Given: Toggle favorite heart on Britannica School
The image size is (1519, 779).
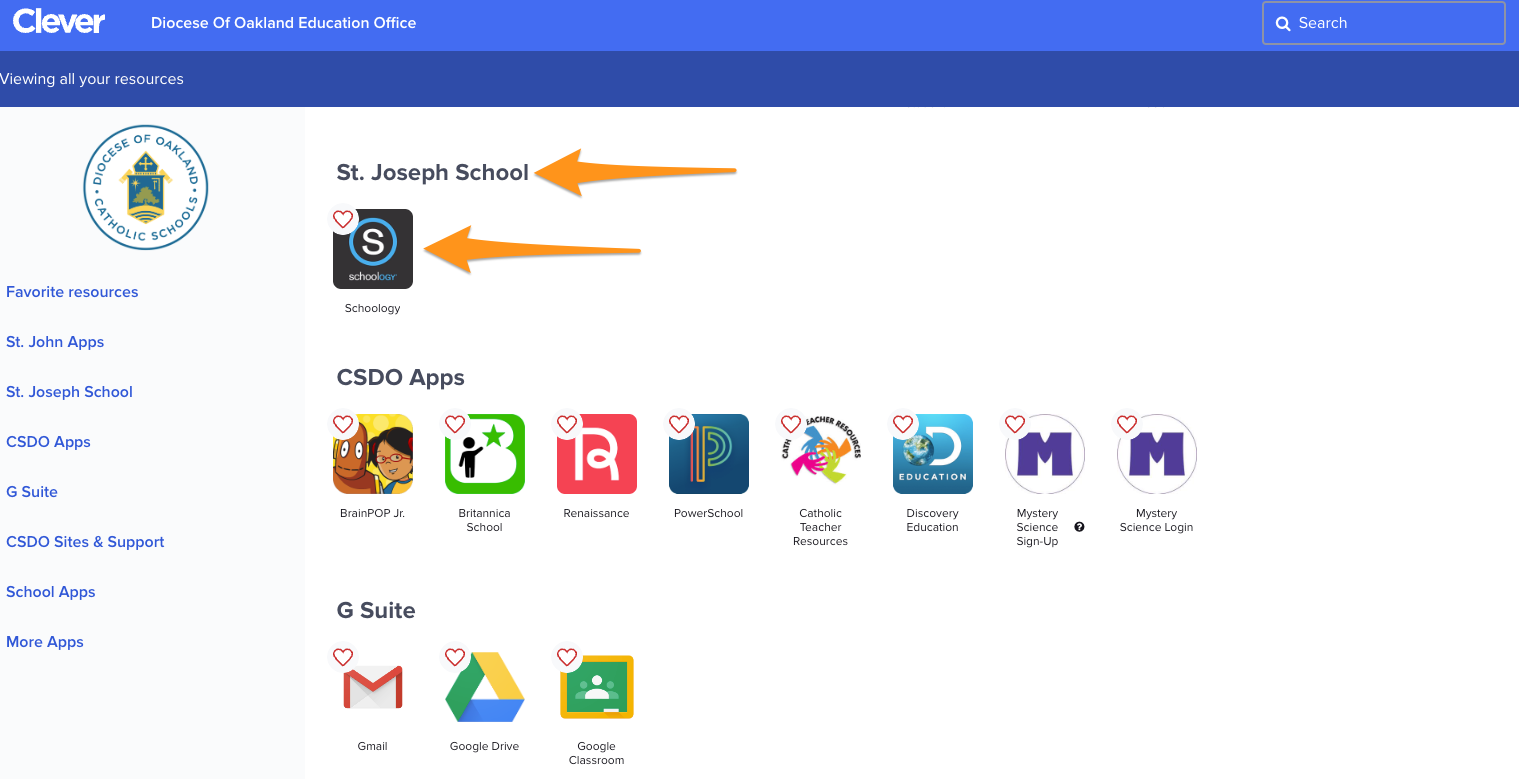Looking at the screenshot, I should point(455,424).
